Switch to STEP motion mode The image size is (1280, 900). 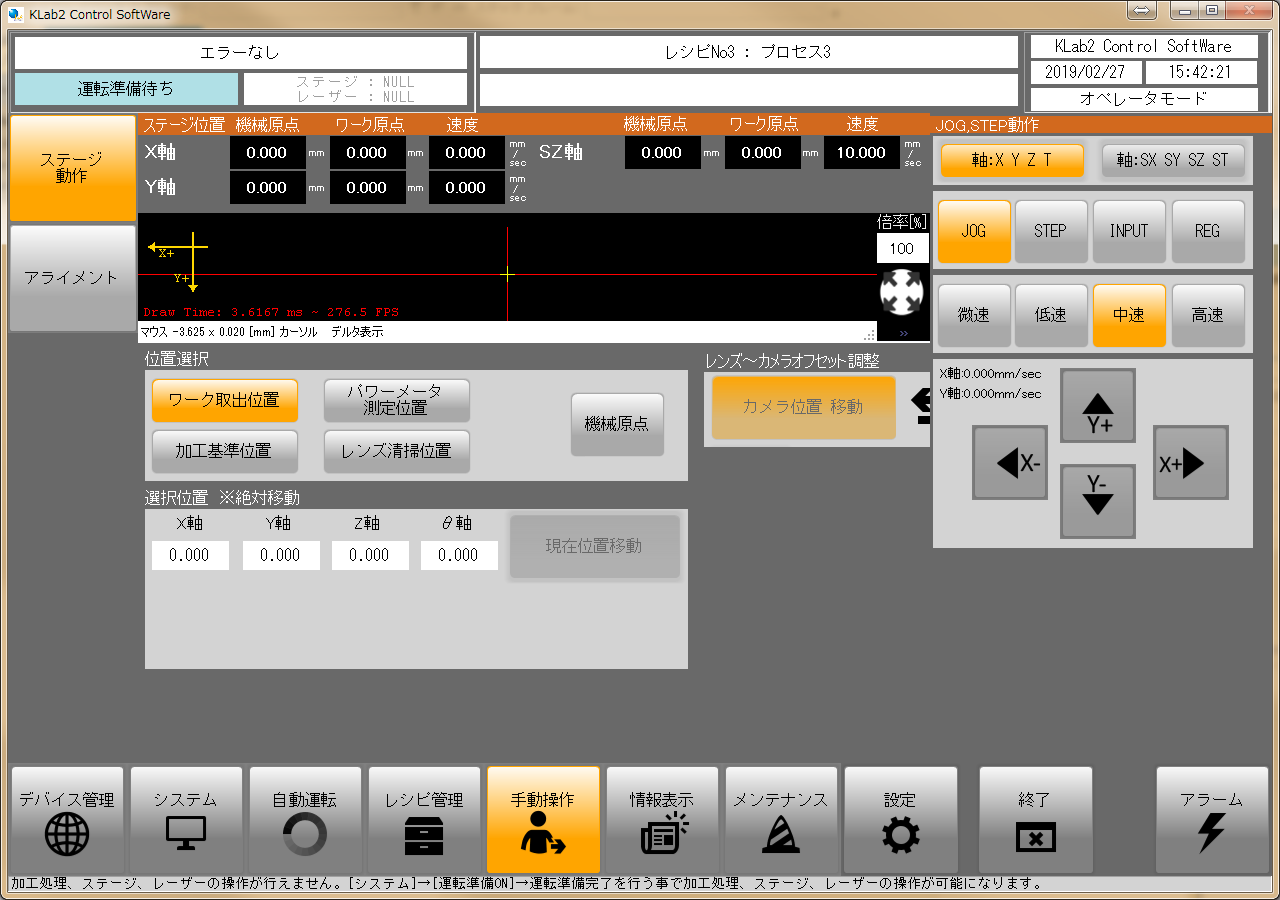click(x=1050, y=231)
